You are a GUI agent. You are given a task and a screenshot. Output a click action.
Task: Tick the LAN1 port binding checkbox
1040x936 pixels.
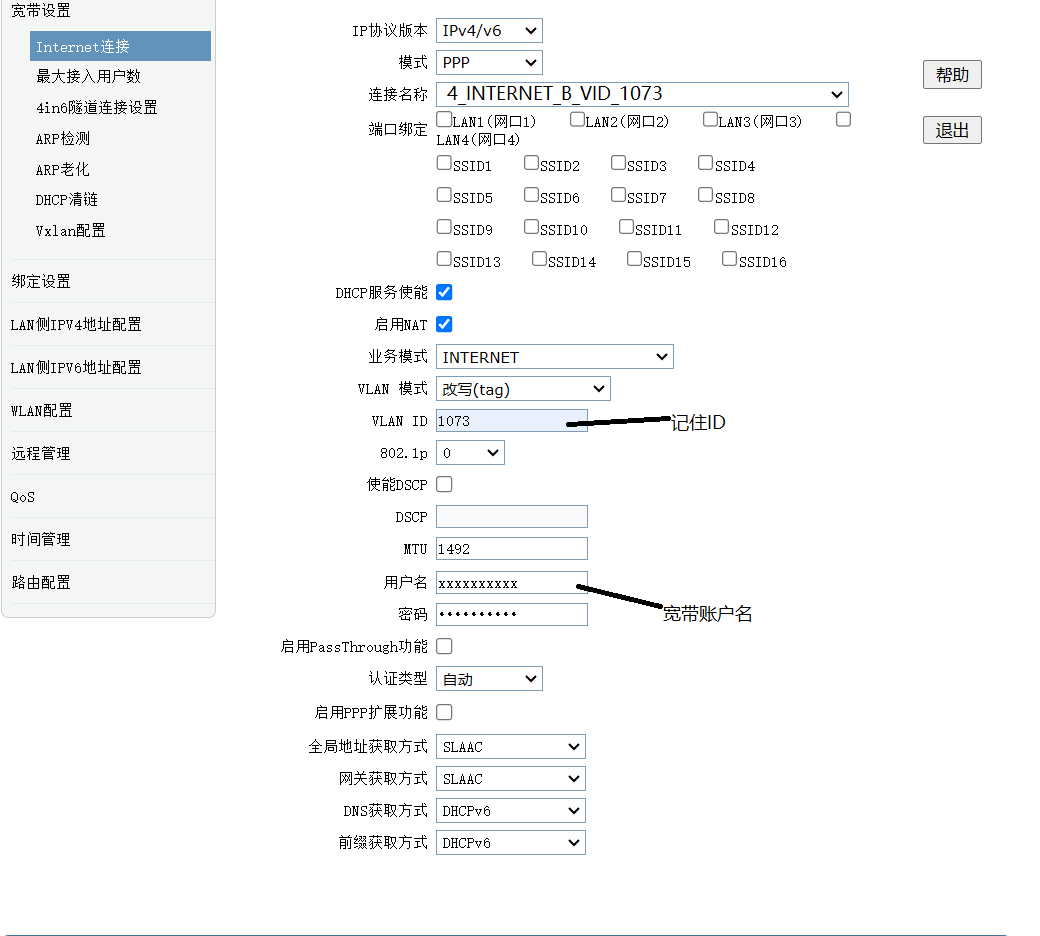[444, 120]
